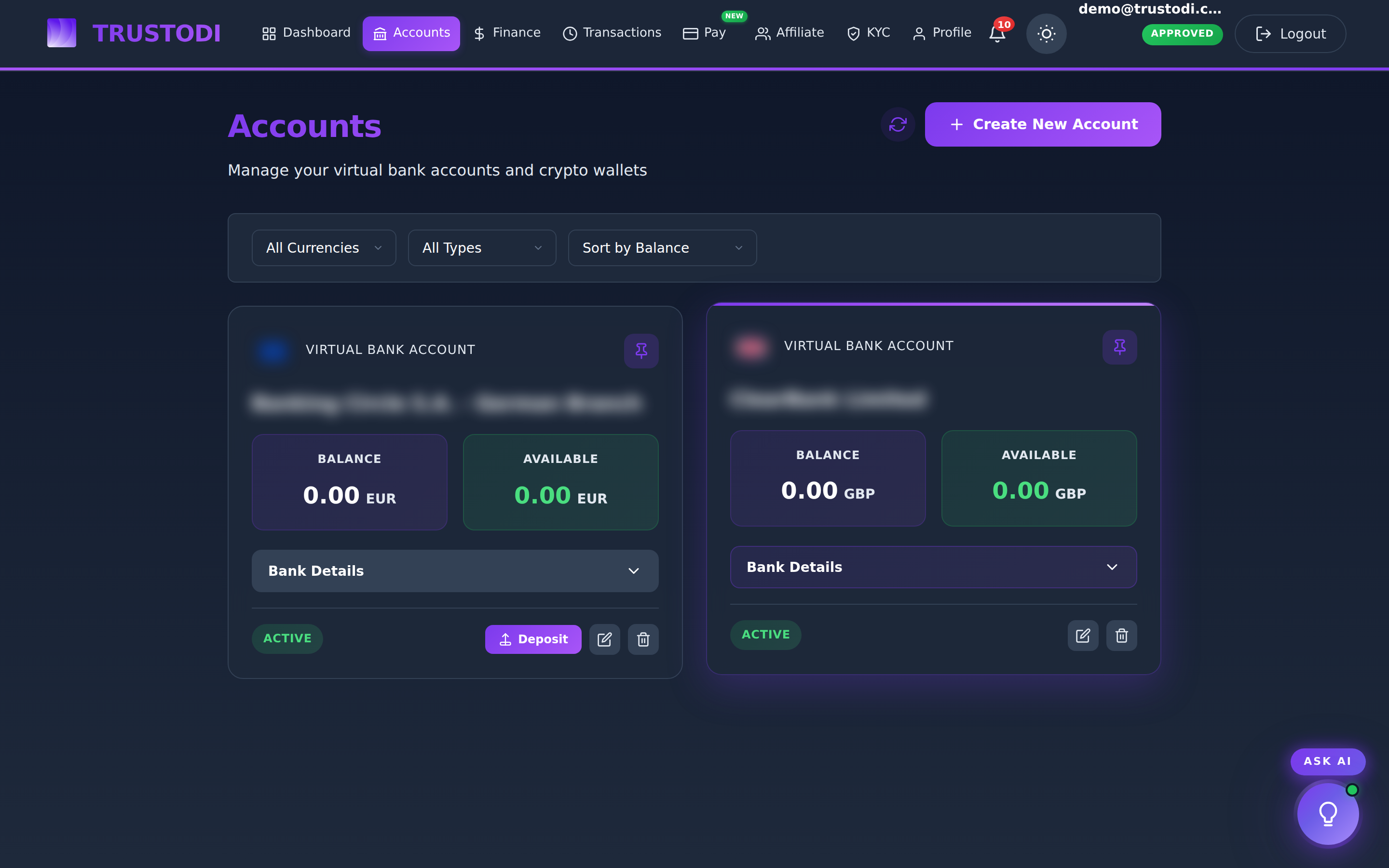Image resolution: width=1389 pixels, height=868 pixels.
Task: Click the demo@trustodi.c... email text
Action: [x=1150, y=9]
